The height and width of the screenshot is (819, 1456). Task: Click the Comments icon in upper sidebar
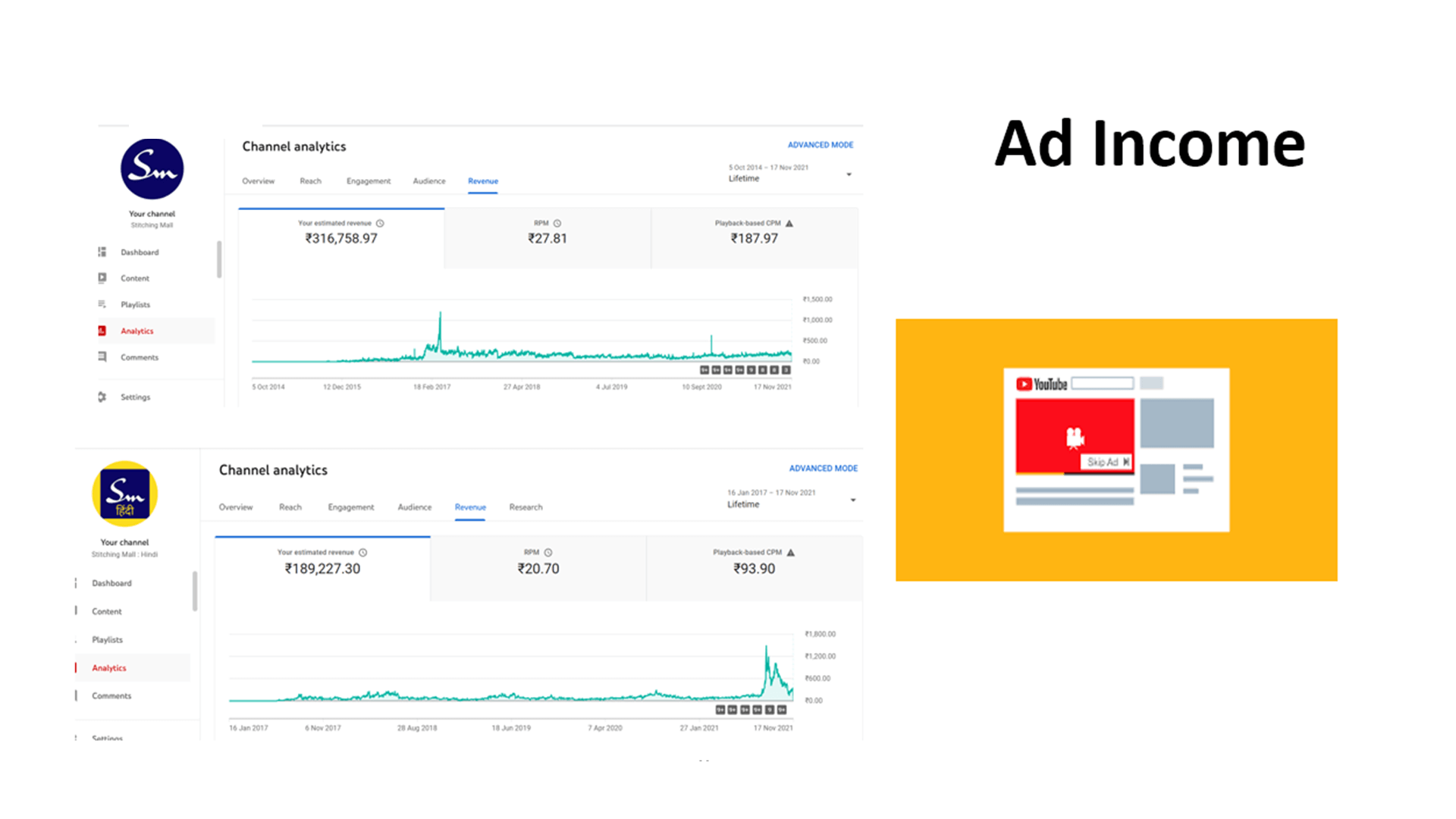click(x=102, y=357)
